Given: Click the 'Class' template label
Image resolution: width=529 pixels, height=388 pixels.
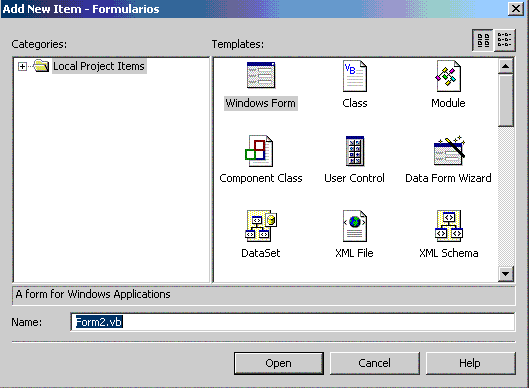Looking at the screenshot, I should 355,103.
